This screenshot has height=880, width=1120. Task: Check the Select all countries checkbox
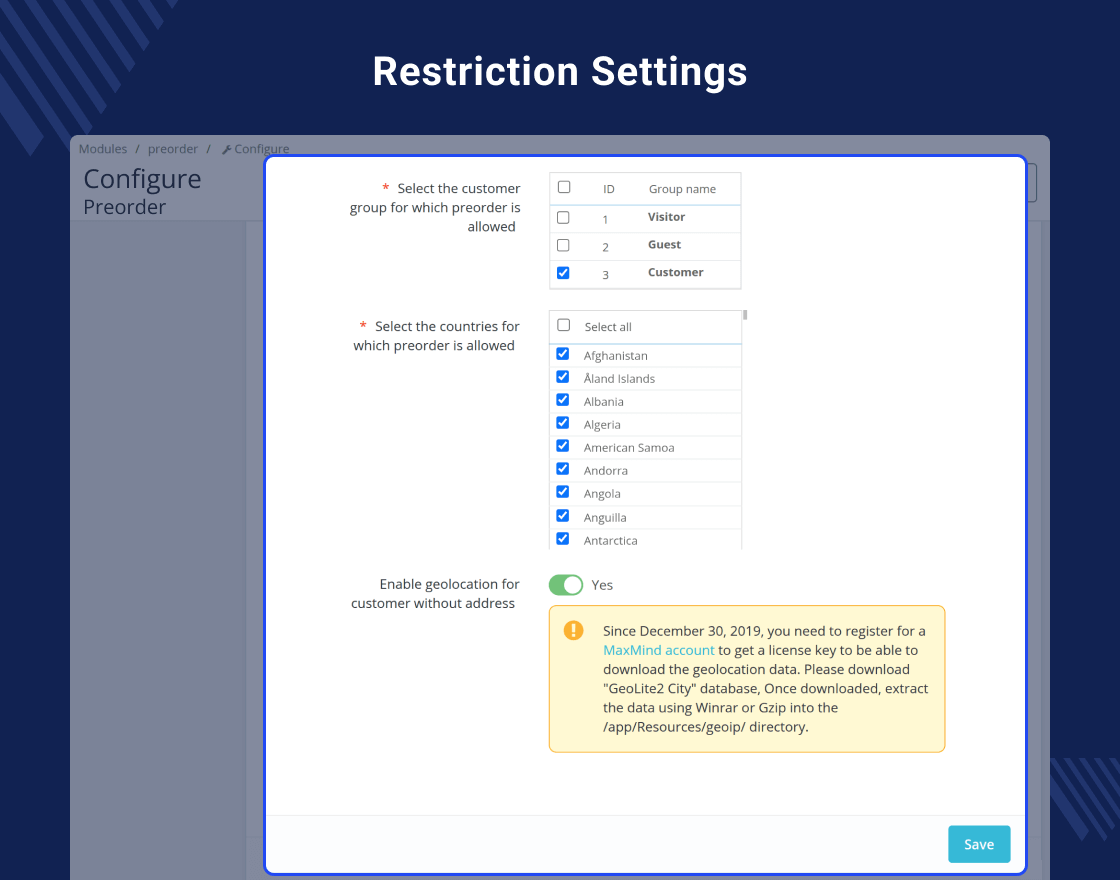pyautogui.click(x=564, y=325)
